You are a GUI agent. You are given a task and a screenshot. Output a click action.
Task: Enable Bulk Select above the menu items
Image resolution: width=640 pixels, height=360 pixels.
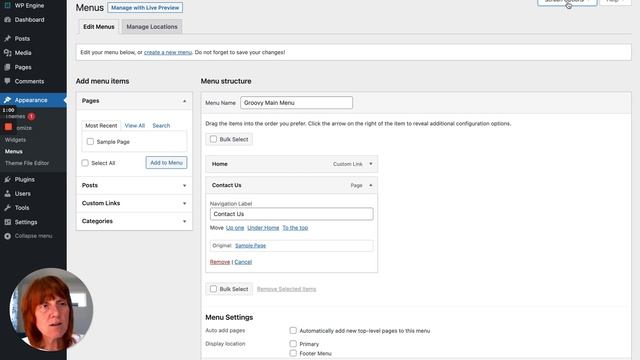tap(213, 139)
